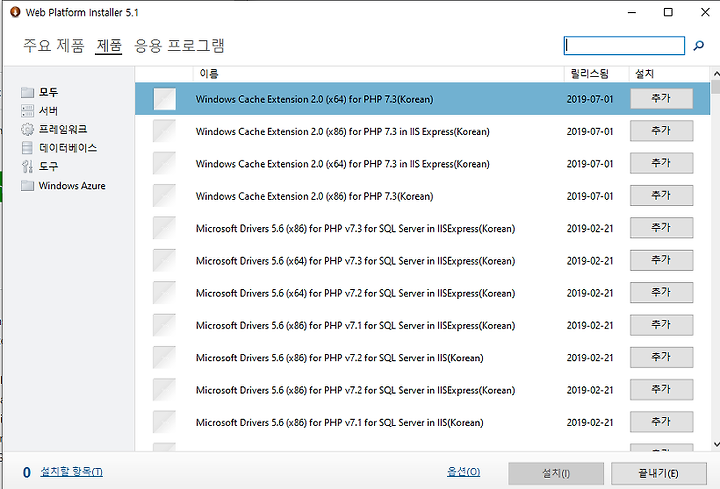This screenshot has width=720, height=489.
Task: Click the Web Platform Installer title icon
Action: click(15, 12)
